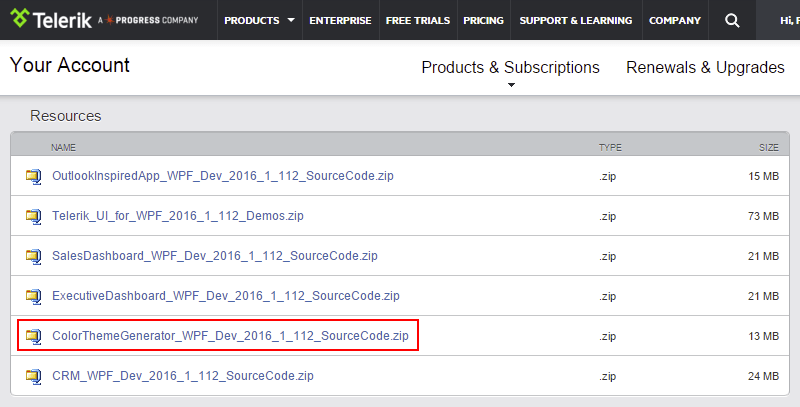Click the zip icon beside SalesDashboard file
This screenshot has width=800, height=407.
[x=34, y=256]
